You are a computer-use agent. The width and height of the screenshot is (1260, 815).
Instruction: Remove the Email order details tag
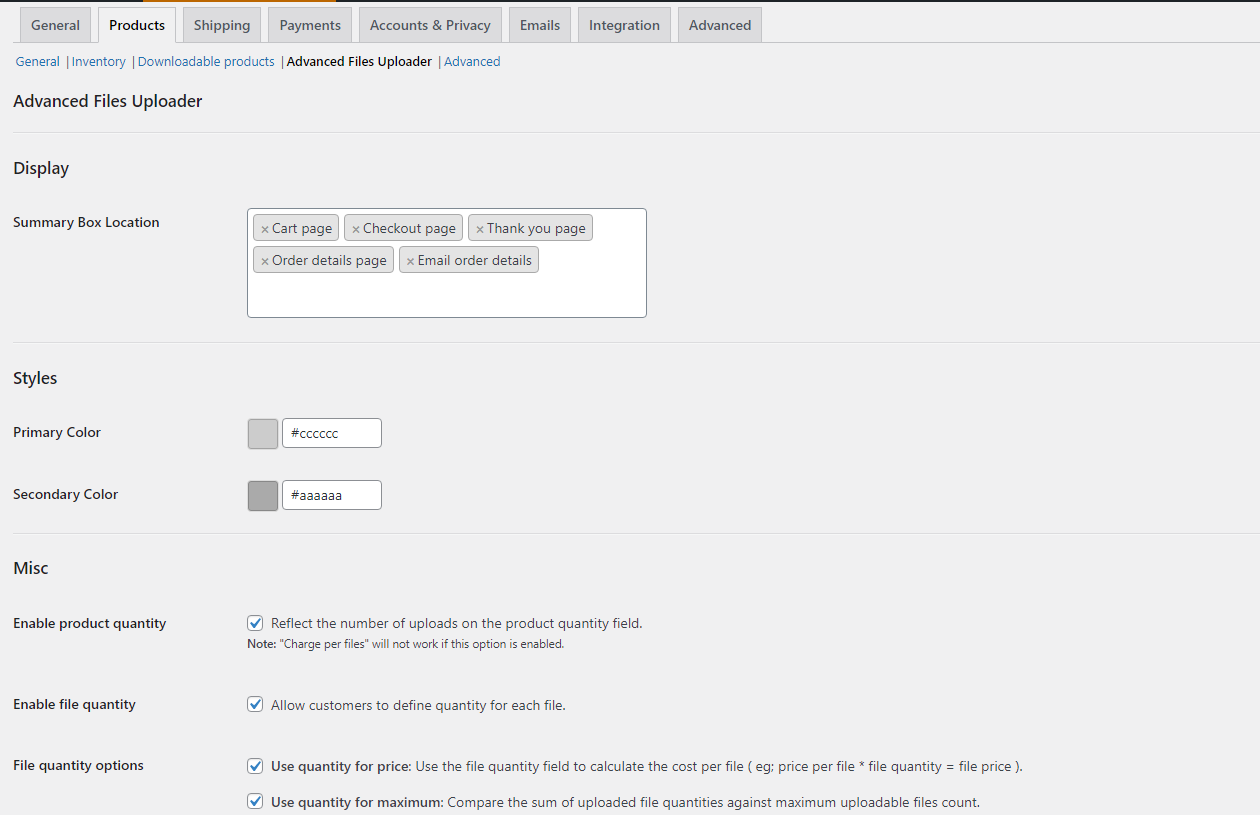410,261
